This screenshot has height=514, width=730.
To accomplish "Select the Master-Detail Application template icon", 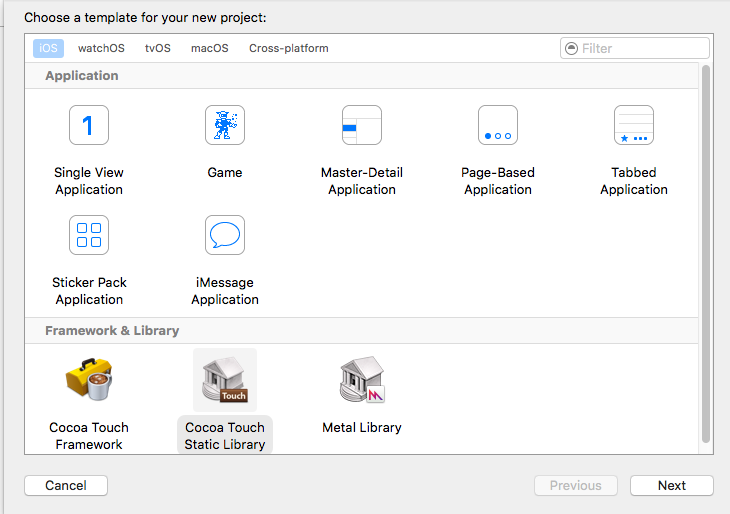I will click(x=362, y=125).
